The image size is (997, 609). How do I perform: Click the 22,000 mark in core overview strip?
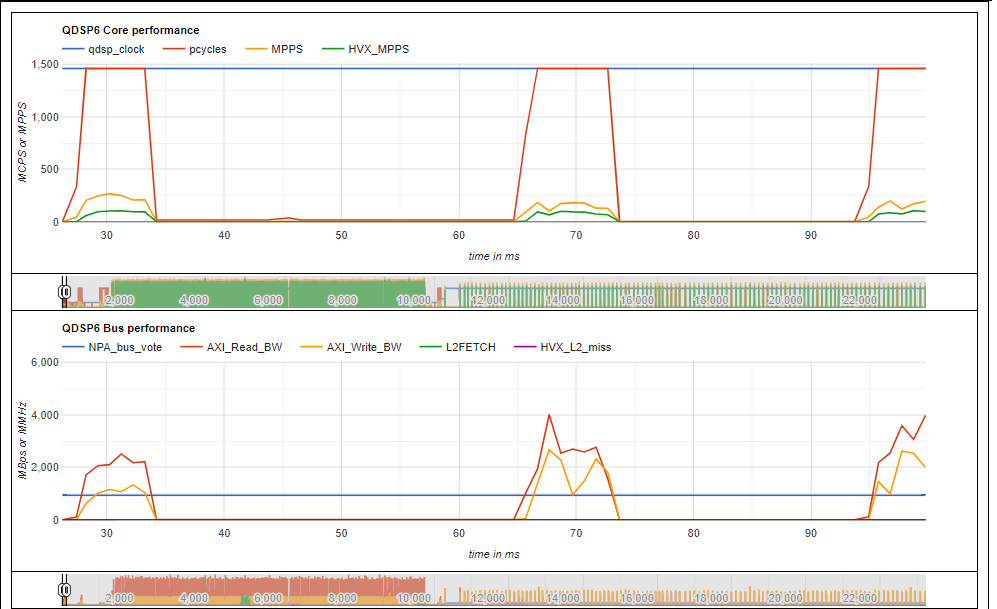pyautogui.click(x=859, y=300)
